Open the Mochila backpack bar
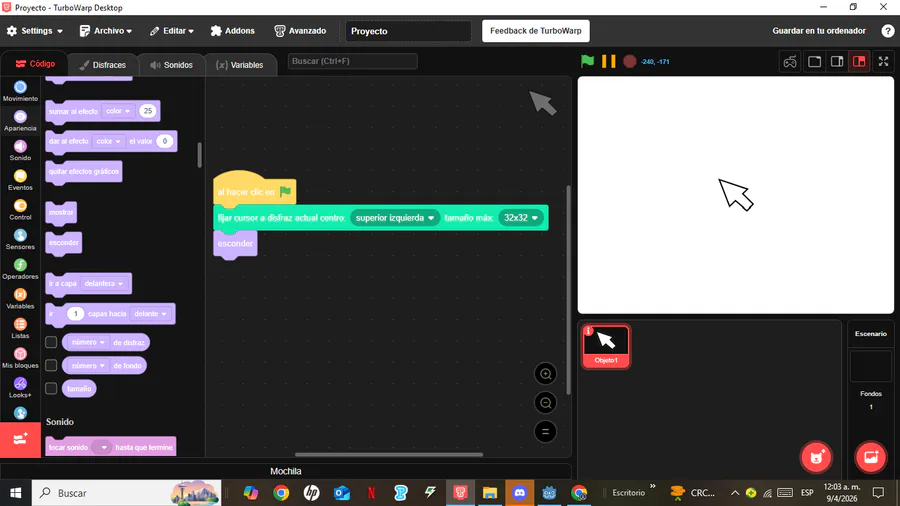The width and height of the screenshot is (900, 506). tap(285, 471)
